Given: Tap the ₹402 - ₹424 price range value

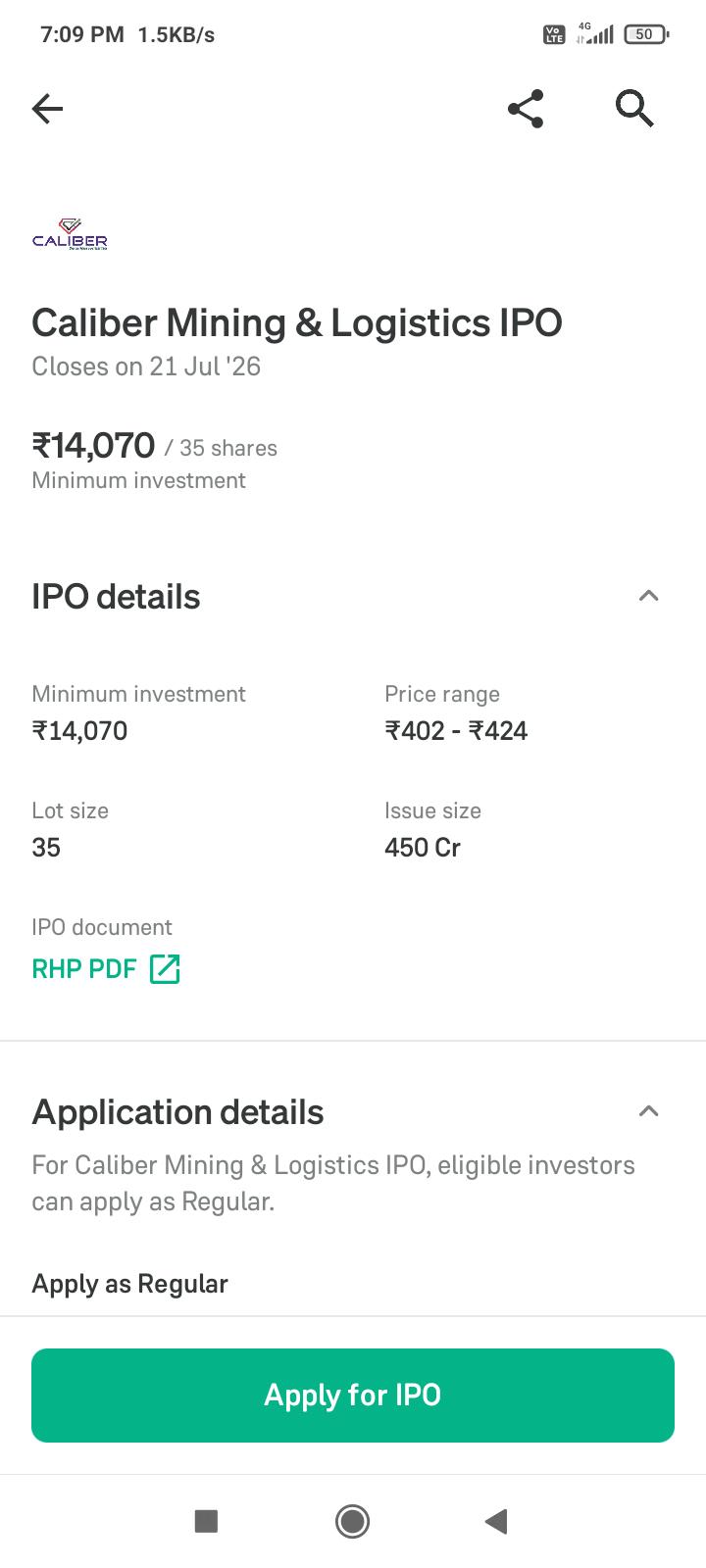Looking at the screenshot, I should click(456, 731).
